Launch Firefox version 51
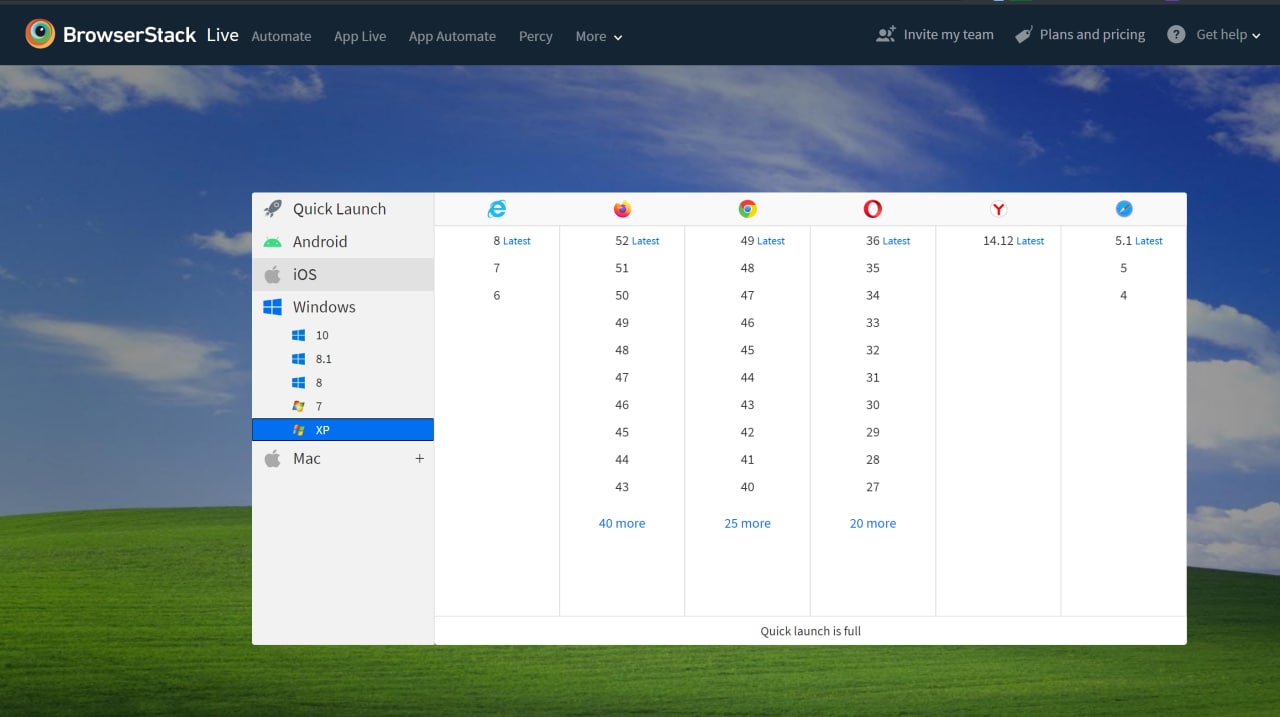 [x=622, y=268]
